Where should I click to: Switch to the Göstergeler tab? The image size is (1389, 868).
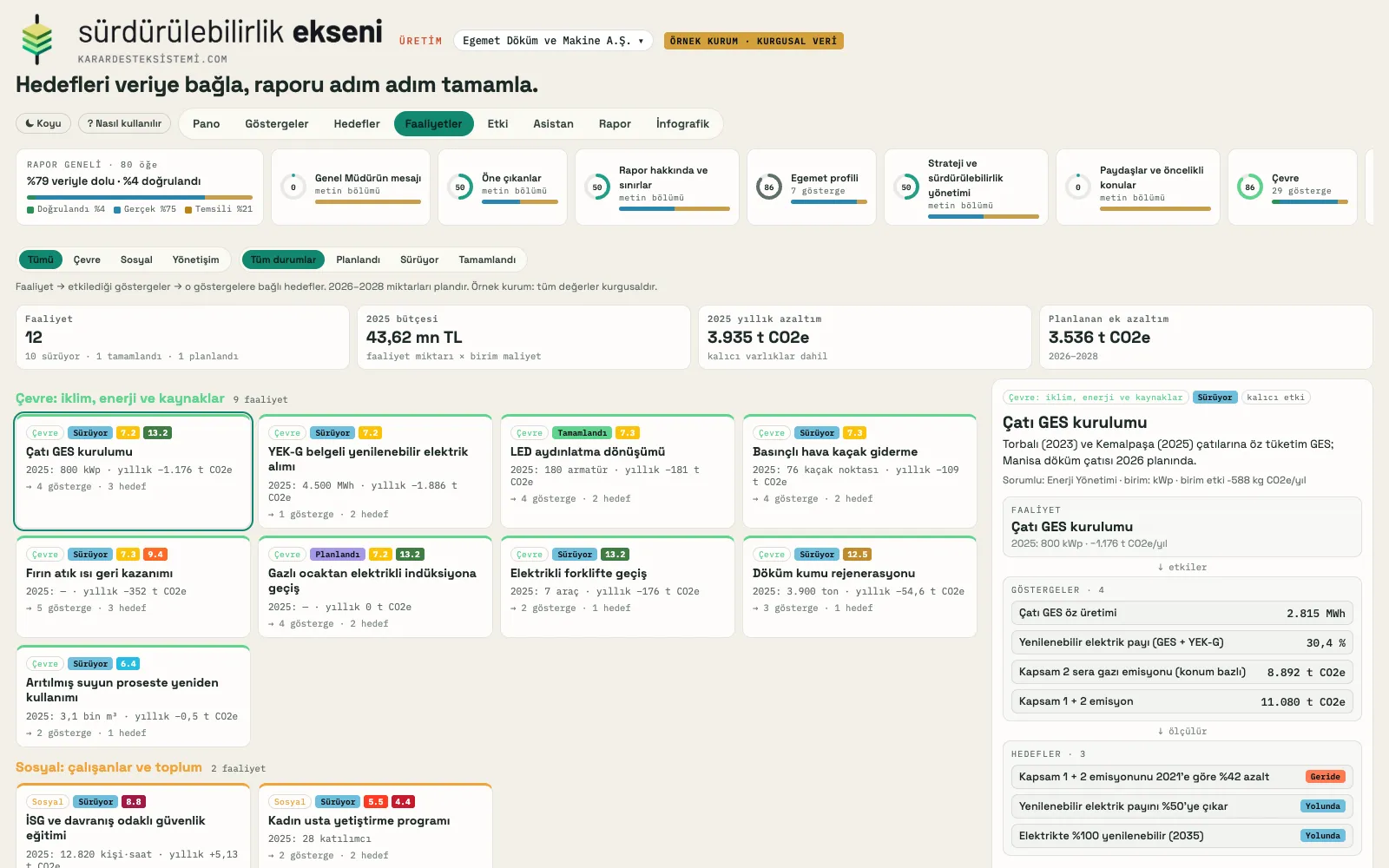coord(277,123)
